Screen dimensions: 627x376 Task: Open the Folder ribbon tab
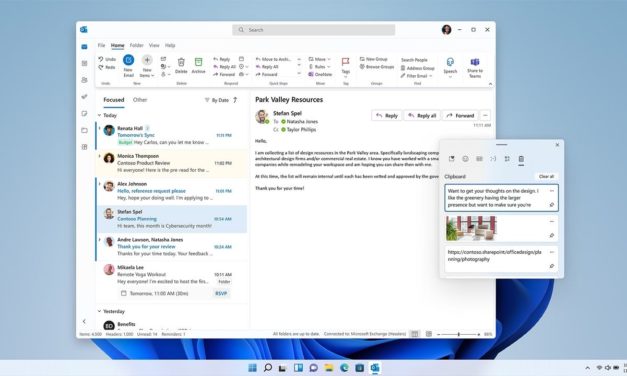click(136, 45)
